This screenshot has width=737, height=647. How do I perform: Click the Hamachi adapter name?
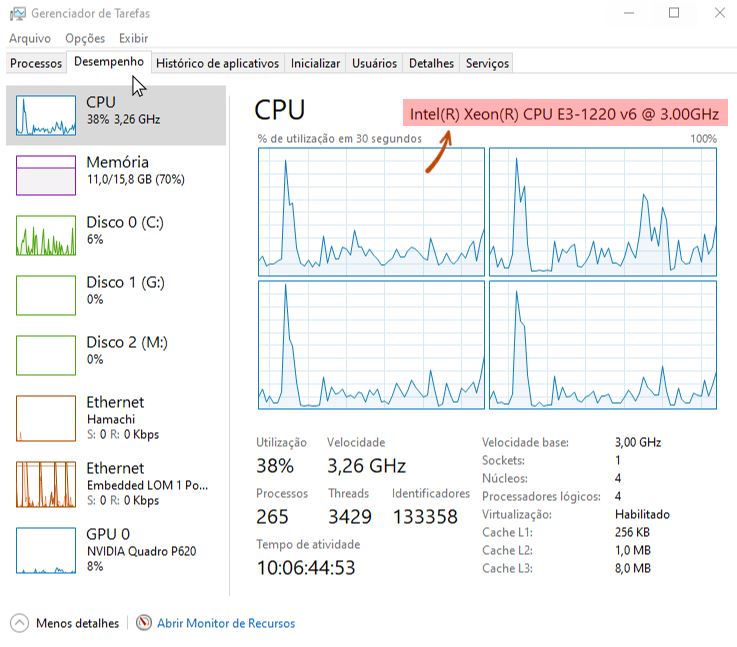111,419
